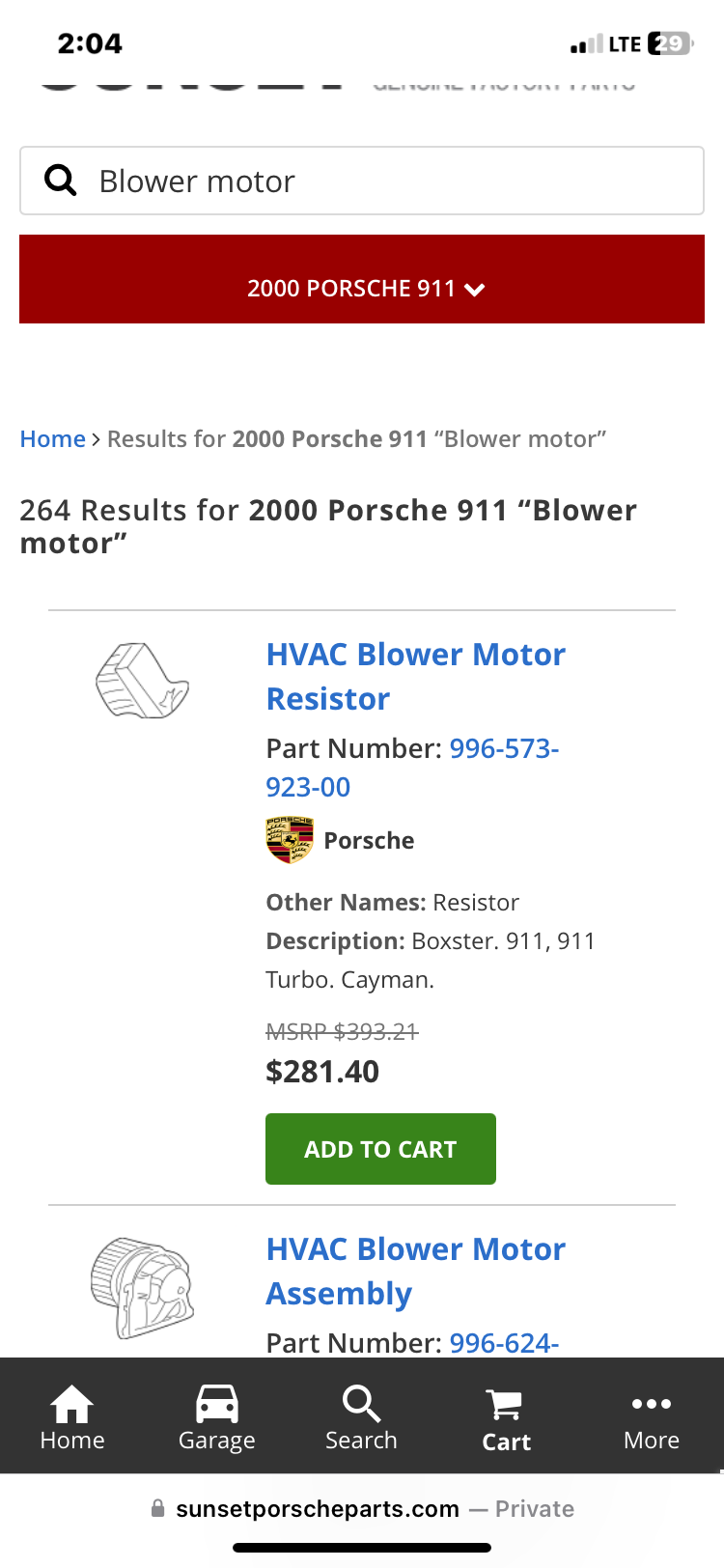View the blower motor assembly thumbnail

(x=142, y=1288)
